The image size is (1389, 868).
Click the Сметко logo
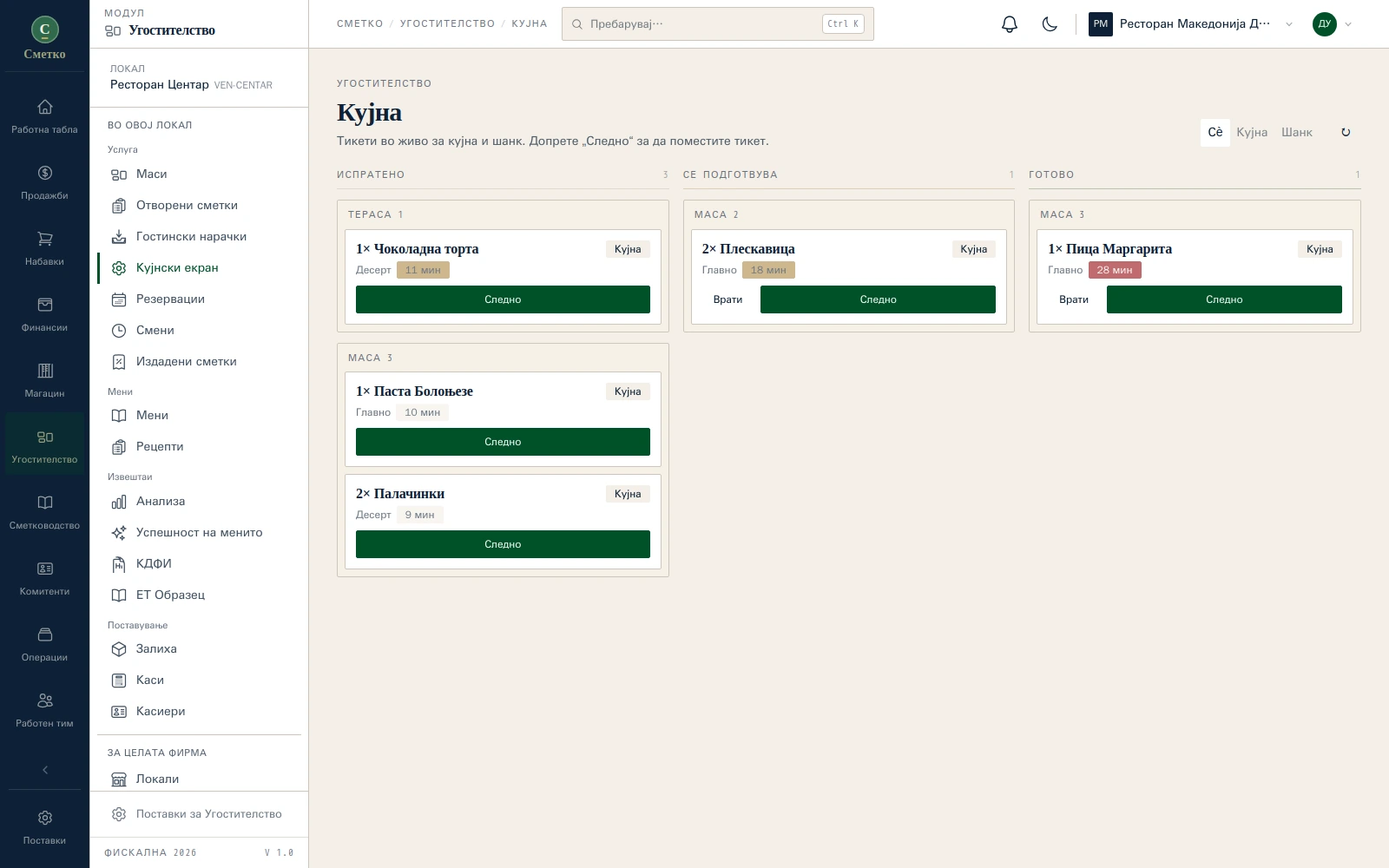pyautogui.click(x=44, y=38)
